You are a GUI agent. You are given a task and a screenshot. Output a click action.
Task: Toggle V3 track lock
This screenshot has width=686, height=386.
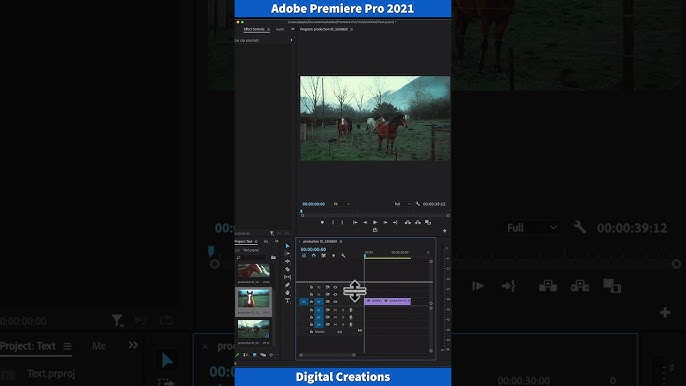click(312, 288)
